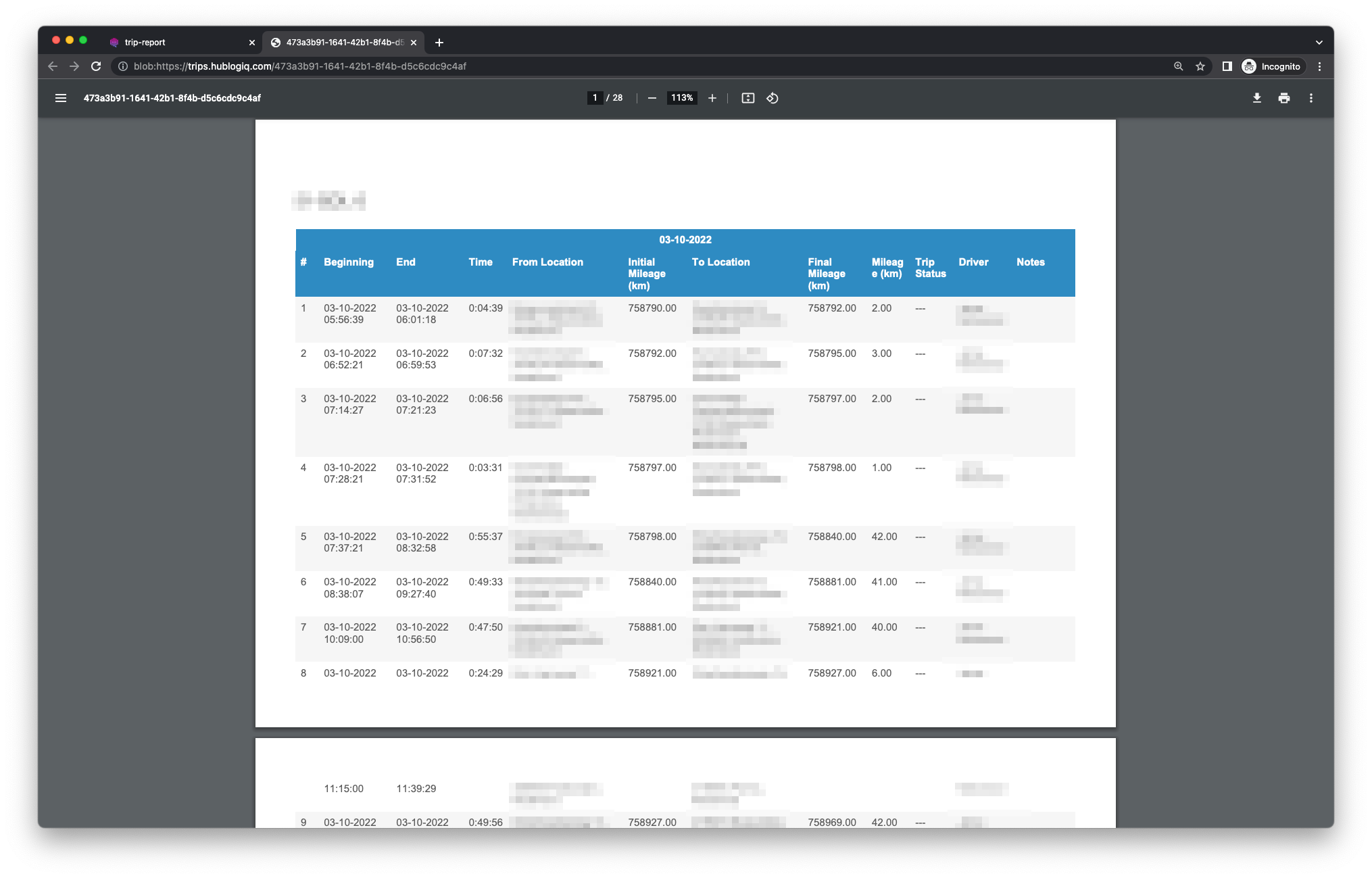Click the fit to page icon
The width and height of the screenshot is (1372, 878).
click(x=748, y=98)
